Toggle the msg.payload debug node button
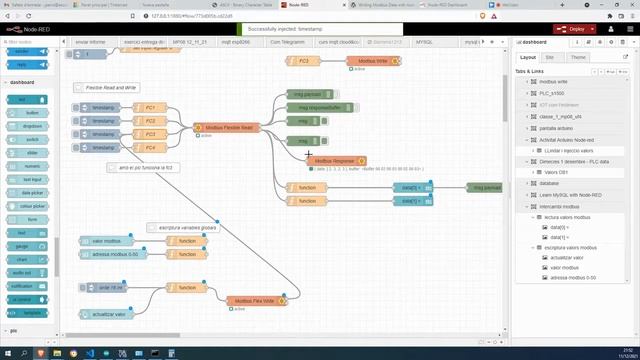The height and width of the screenshot is (360, 640). point(336,94)
